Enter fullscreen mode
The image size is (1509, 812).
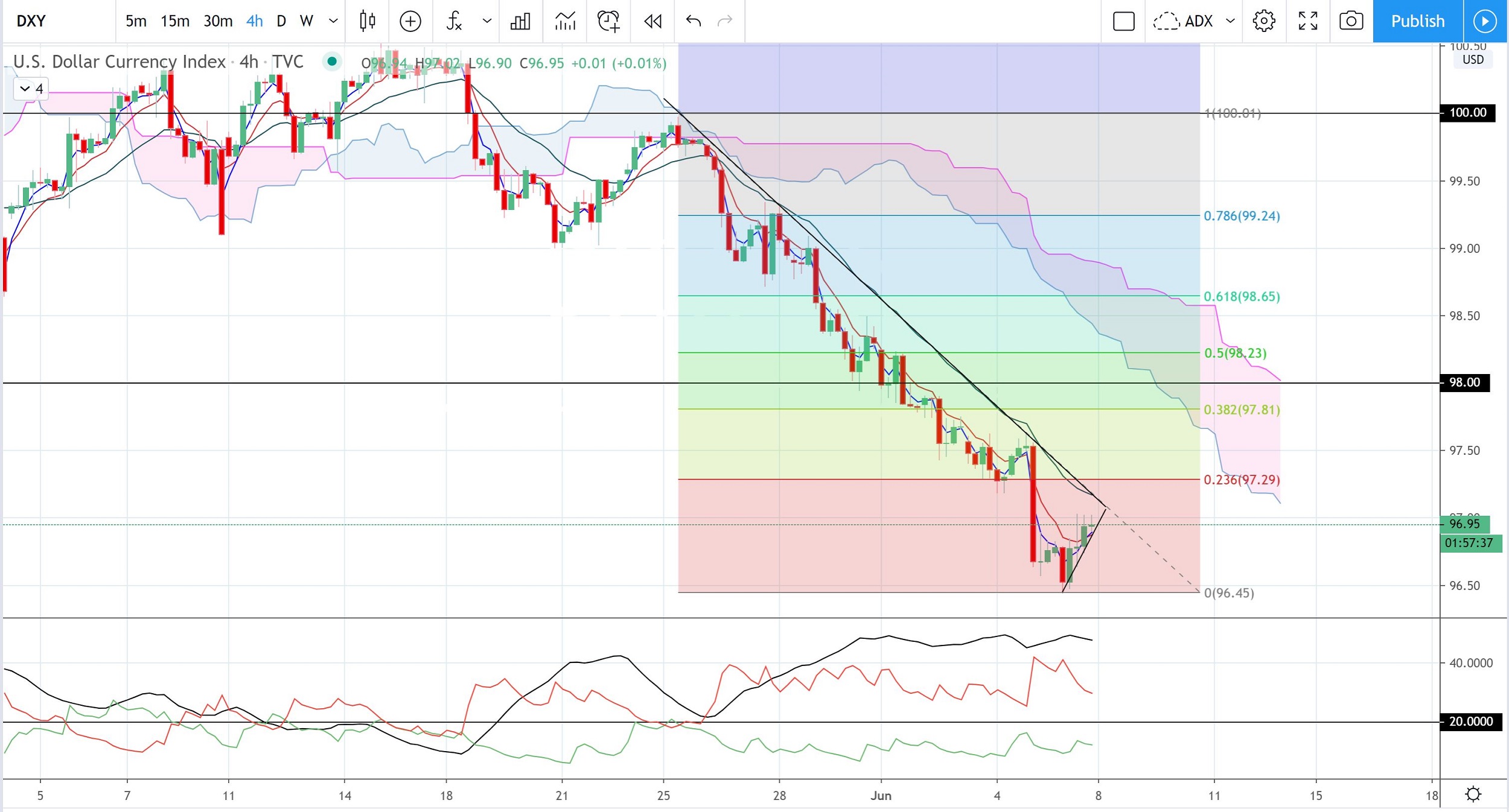tap(1308, 21)
